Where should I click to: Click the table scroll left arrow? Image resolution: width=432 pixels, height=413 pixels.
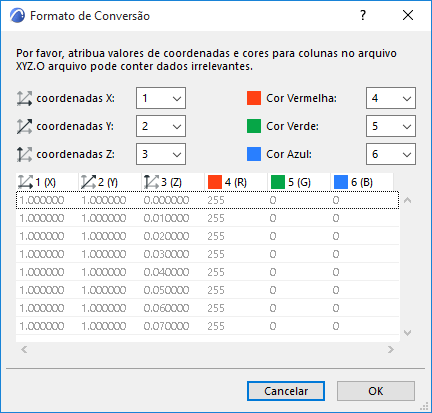[24, 349]
